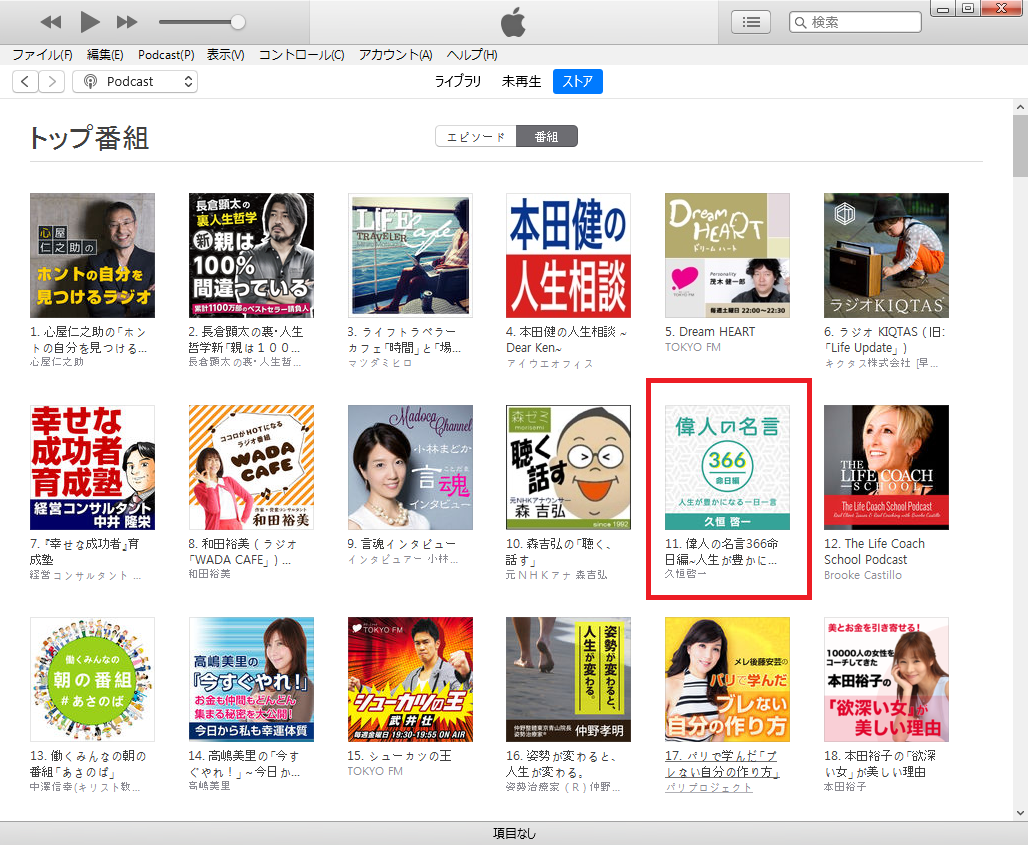Open the 幸せな成功者育成塾 artwork

coord(92,467)
